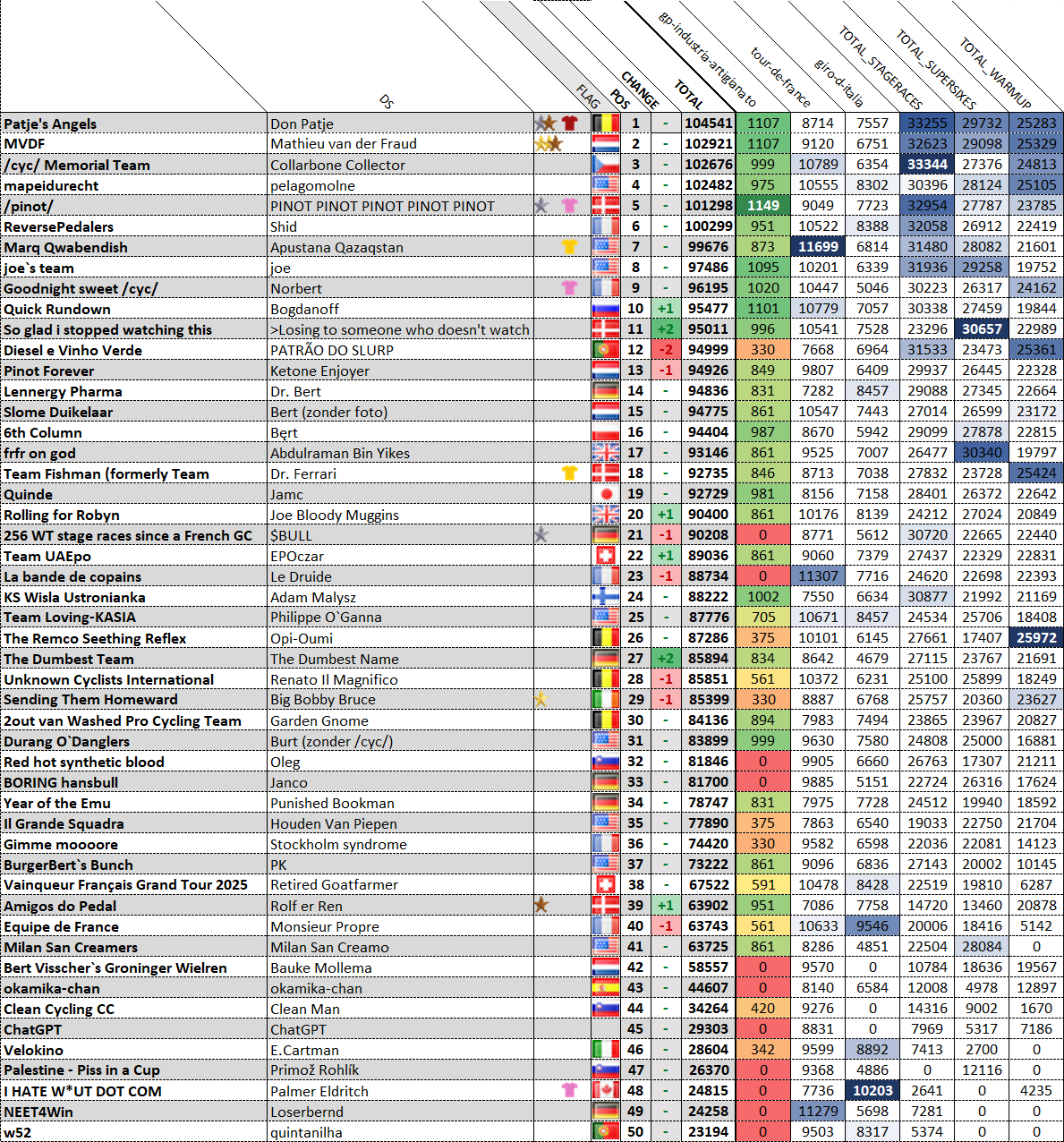Select the tour-de-france column header
This screenshot has height=1142, width=1064.
pyautogui.click(x=779, y=76)
